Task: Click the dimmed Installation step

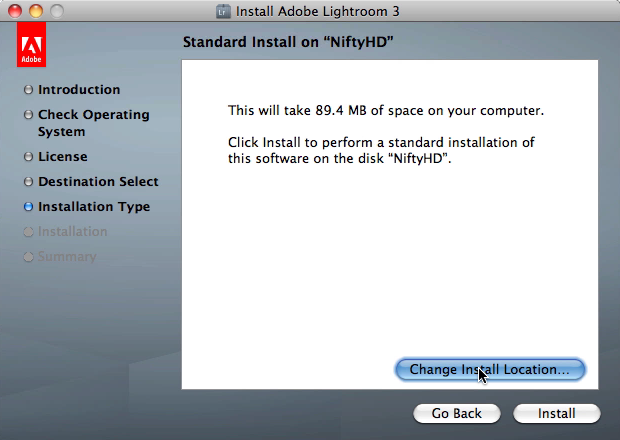Action: [x=72, y=232]
